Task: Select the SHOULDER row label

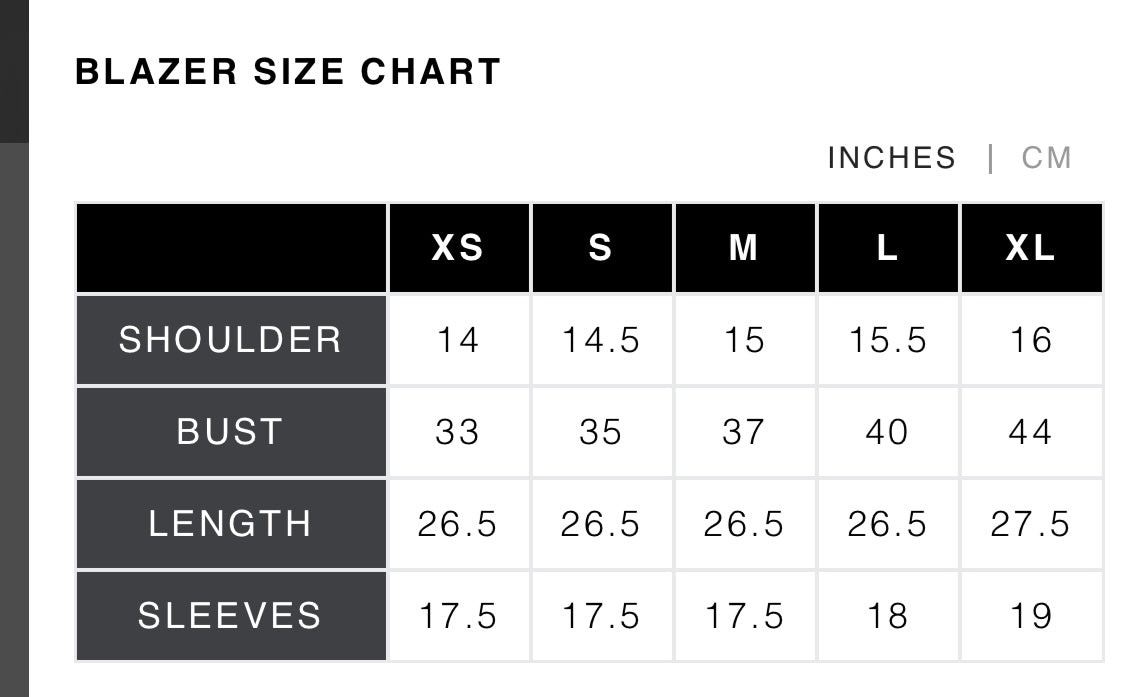Action: (x=231, y=340)
